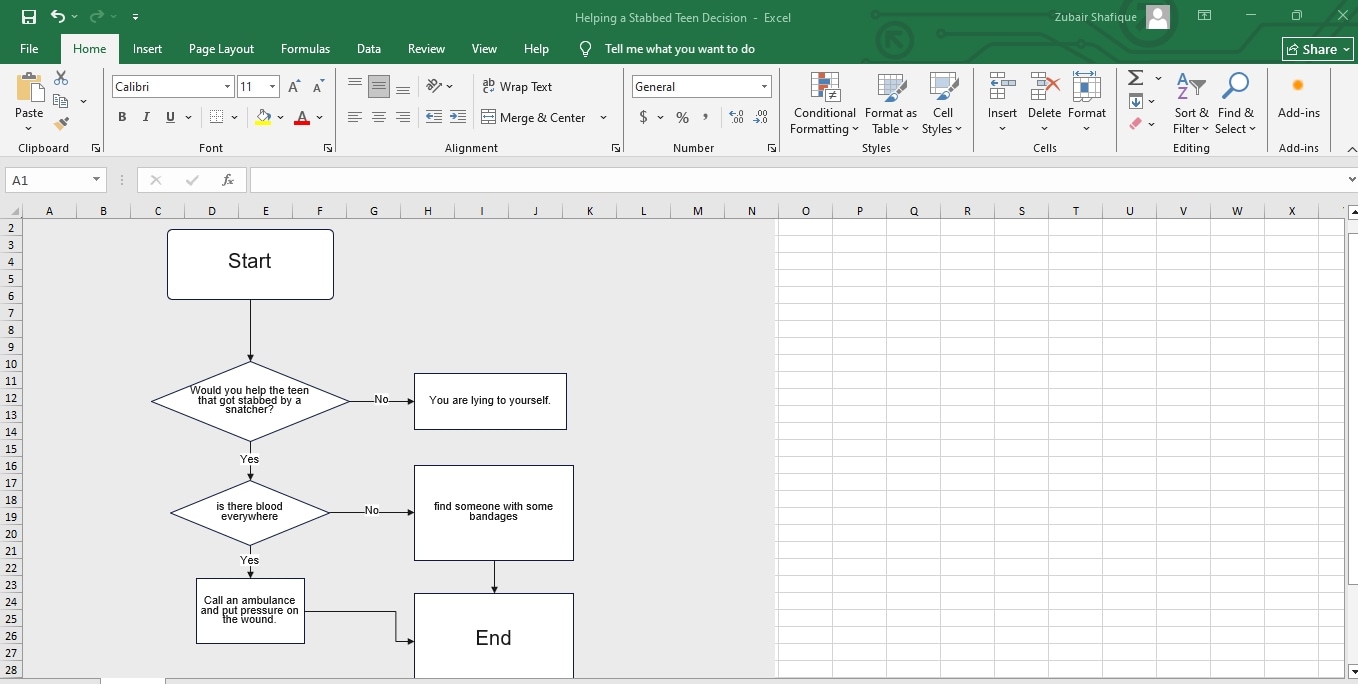Change font color using the red swatch

coord(302,117)
